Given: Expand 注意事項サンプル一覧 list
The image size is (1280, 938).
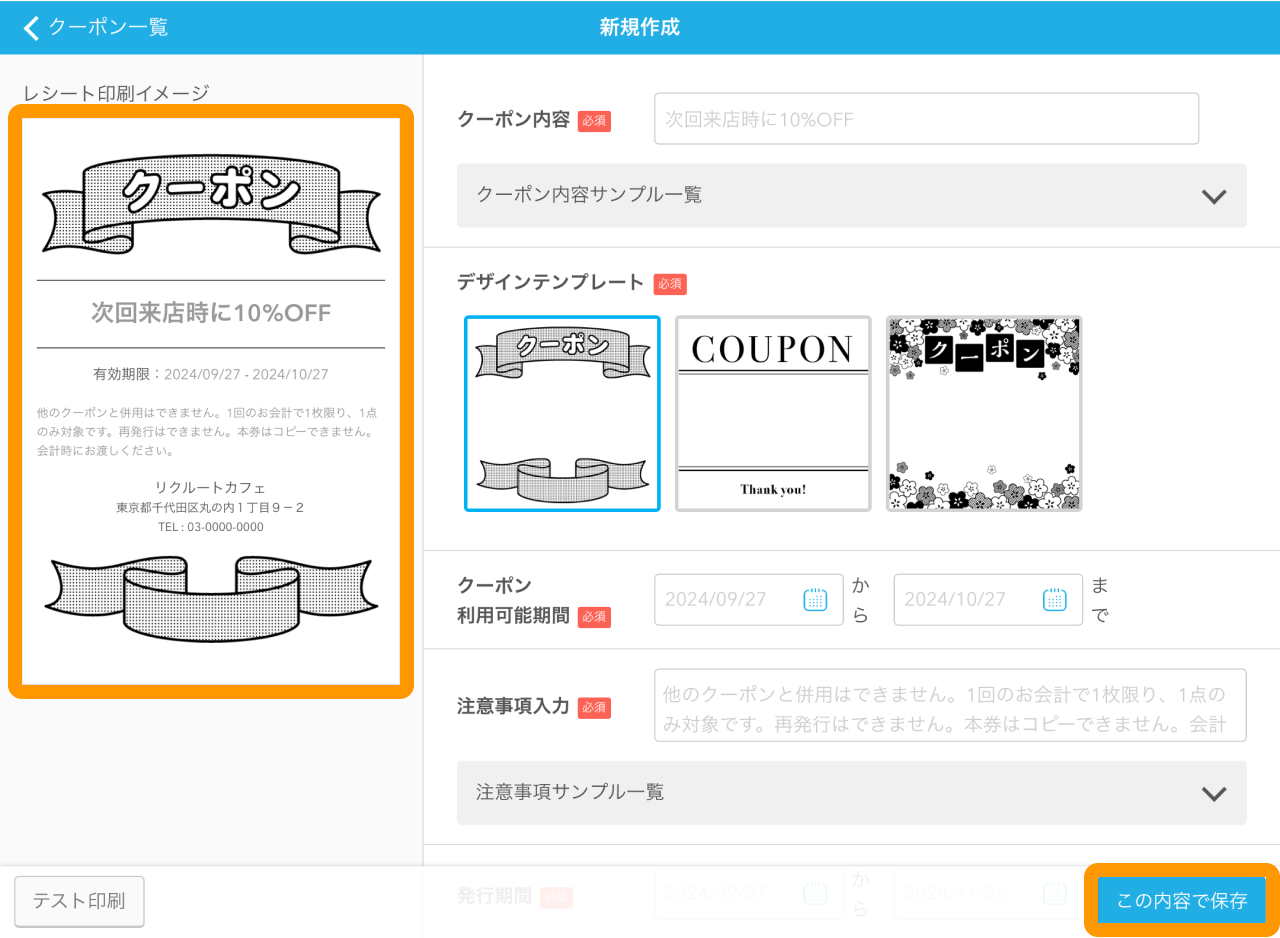Looking at the screenshot, I should coord(851,792).
